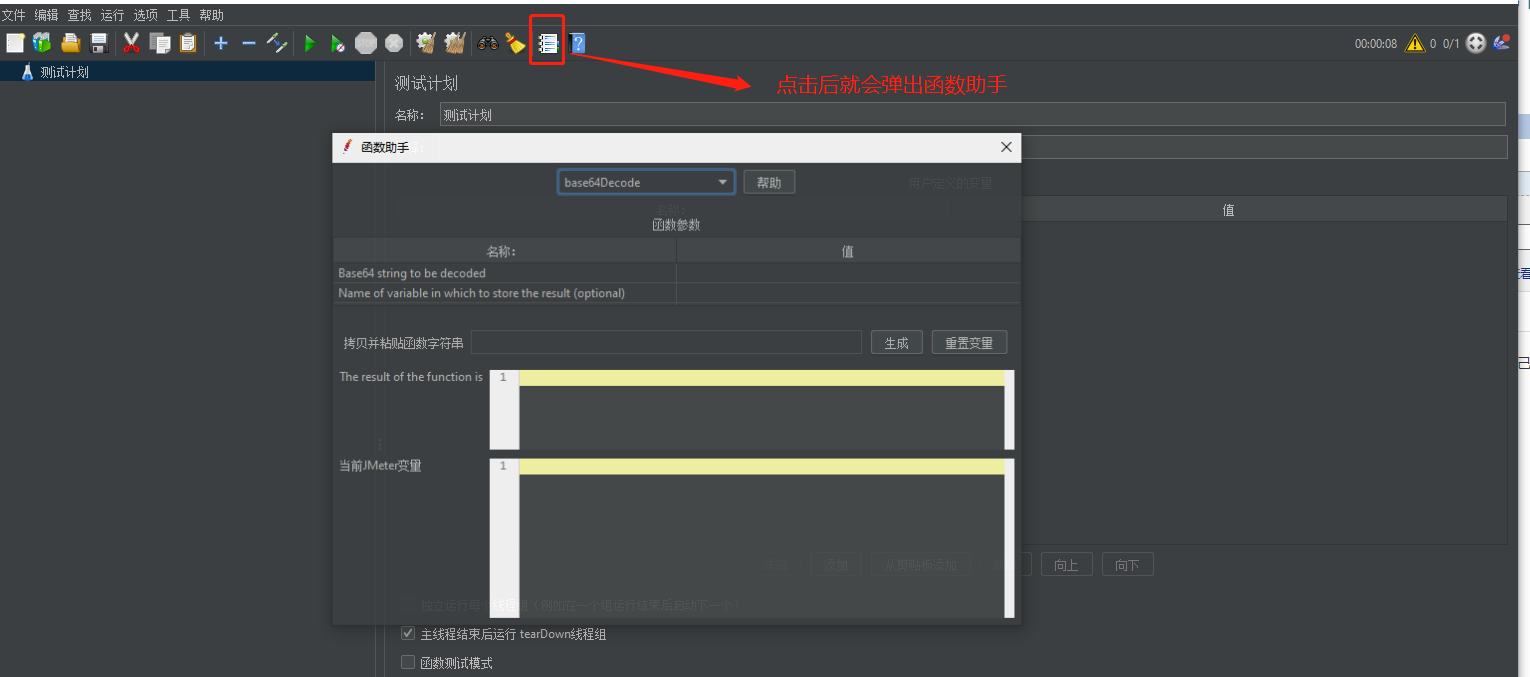1530x677 pixels.
Task: Open the 编辑 menu
Action: click(x=47, y=15)
